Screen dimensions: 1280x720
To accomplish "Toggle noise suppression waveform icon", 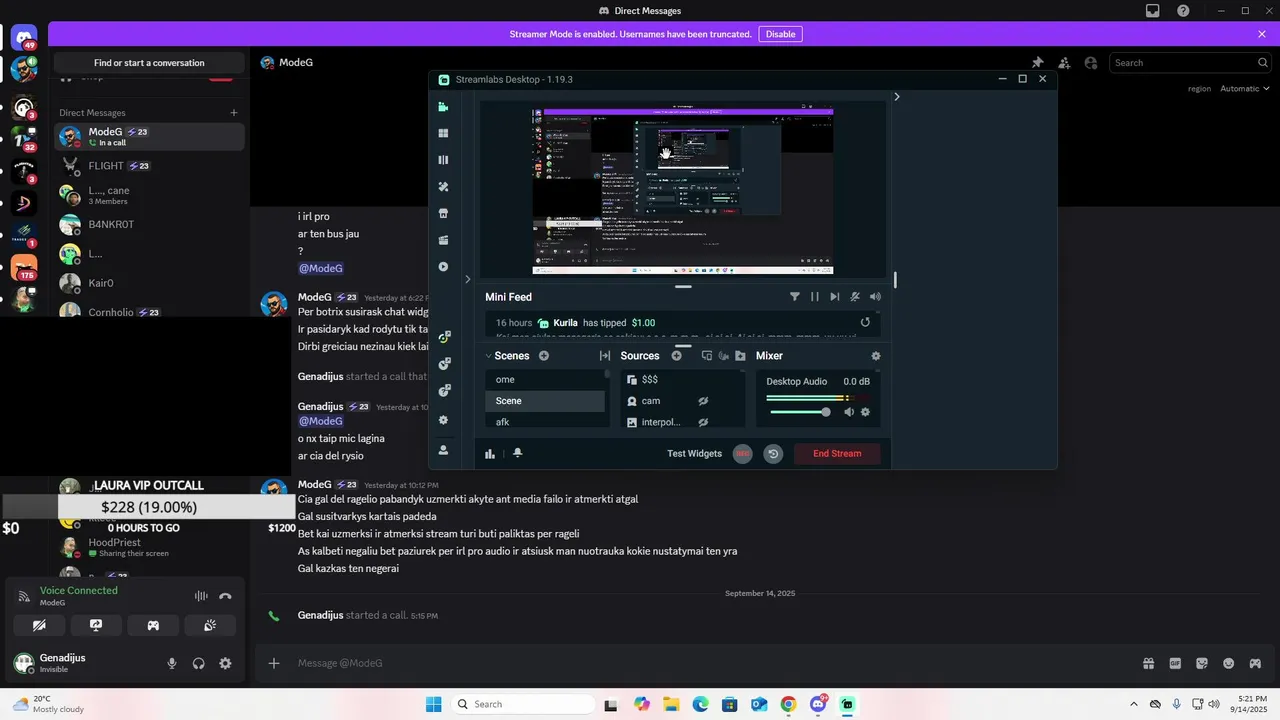I will [x=201, y=596].
